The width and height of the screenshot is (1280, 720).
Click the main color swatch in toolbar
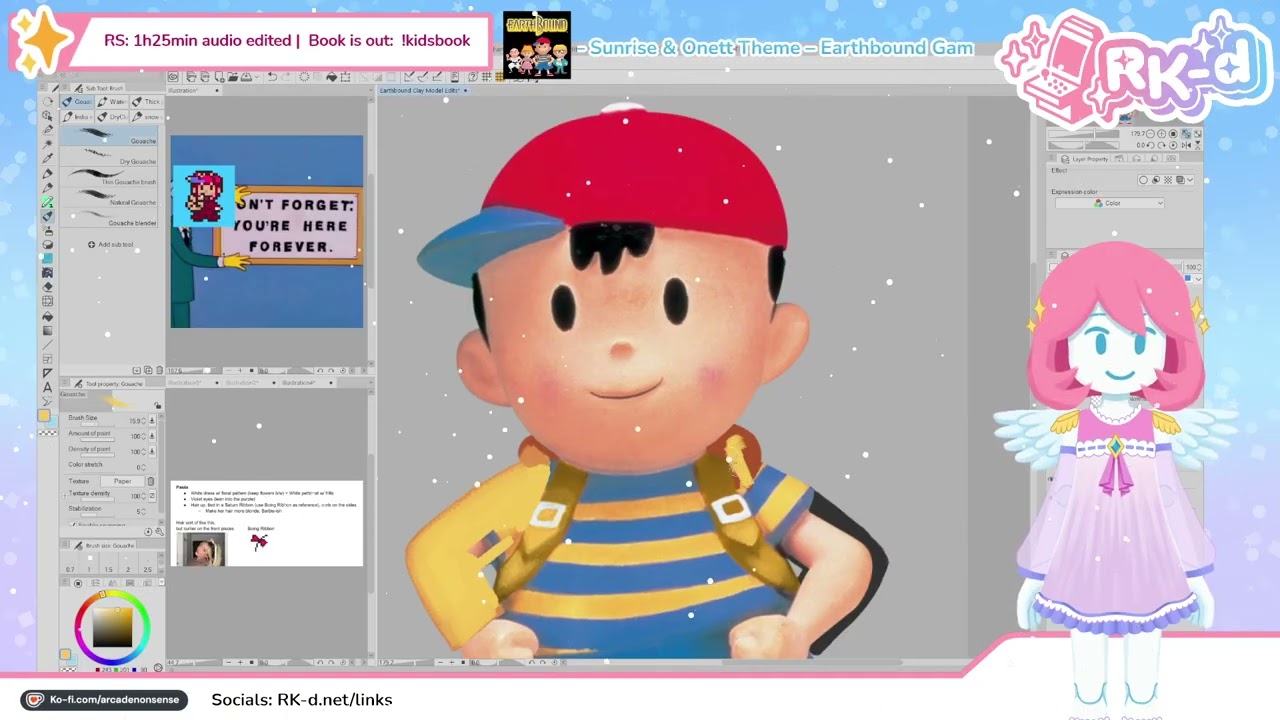click(x=44, y=415)
